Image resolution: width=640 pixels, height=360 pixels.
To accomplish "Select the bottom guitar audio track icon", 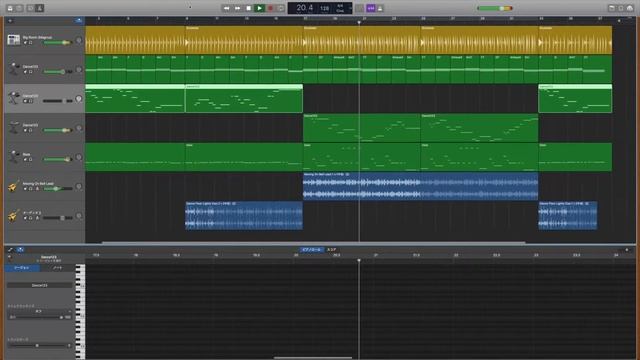I will [x=13, y=216].
